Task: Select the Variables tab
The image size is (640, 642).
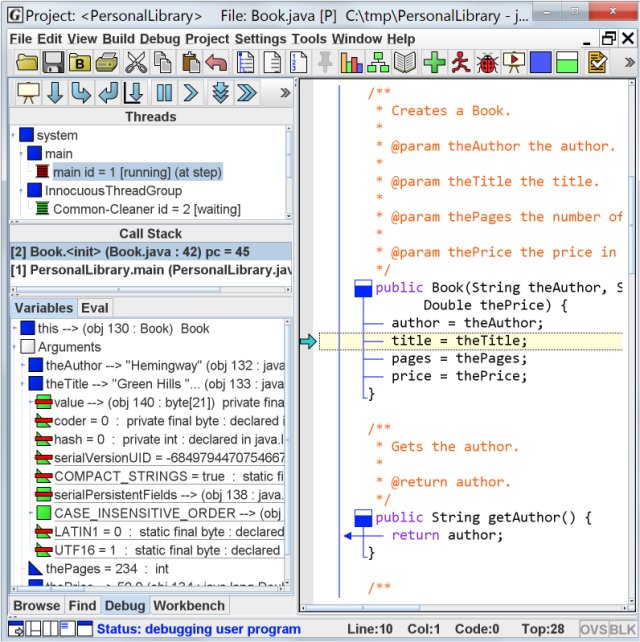Action: click(44, 308)
